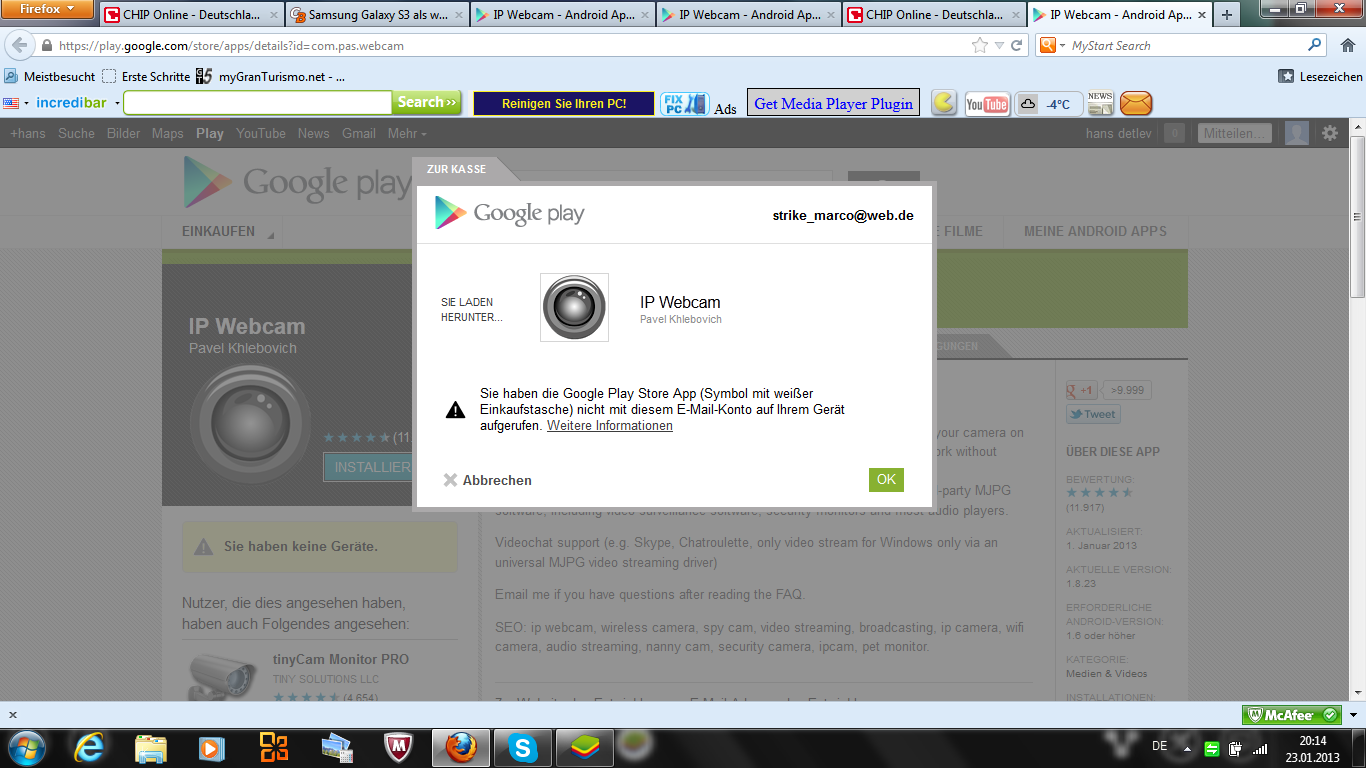The width and height of the screenshot is (1366, 768).
Task: Open the history dropdown arrow in address bar
Action: pyautogui.click(x=999, y=46)
